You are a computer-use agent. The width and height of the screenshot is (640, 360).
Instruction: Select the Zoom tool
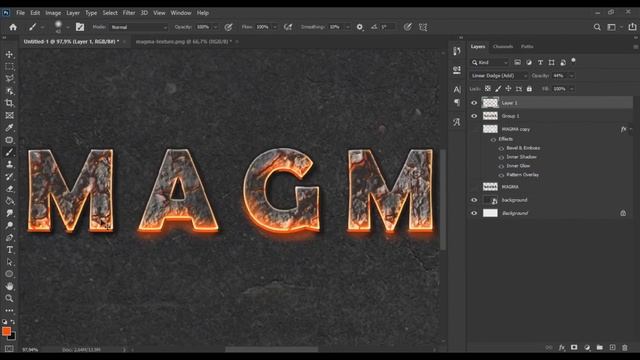coord(9,299)
